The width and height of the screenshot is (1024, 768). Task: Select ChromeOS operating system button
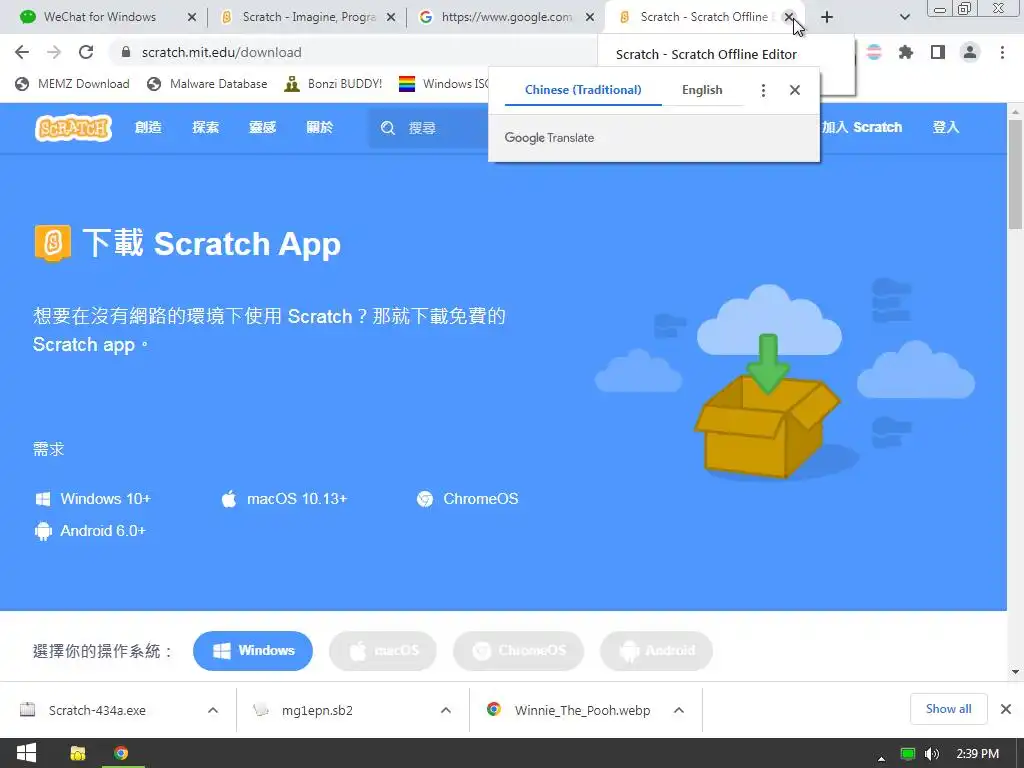pos(519,650)
